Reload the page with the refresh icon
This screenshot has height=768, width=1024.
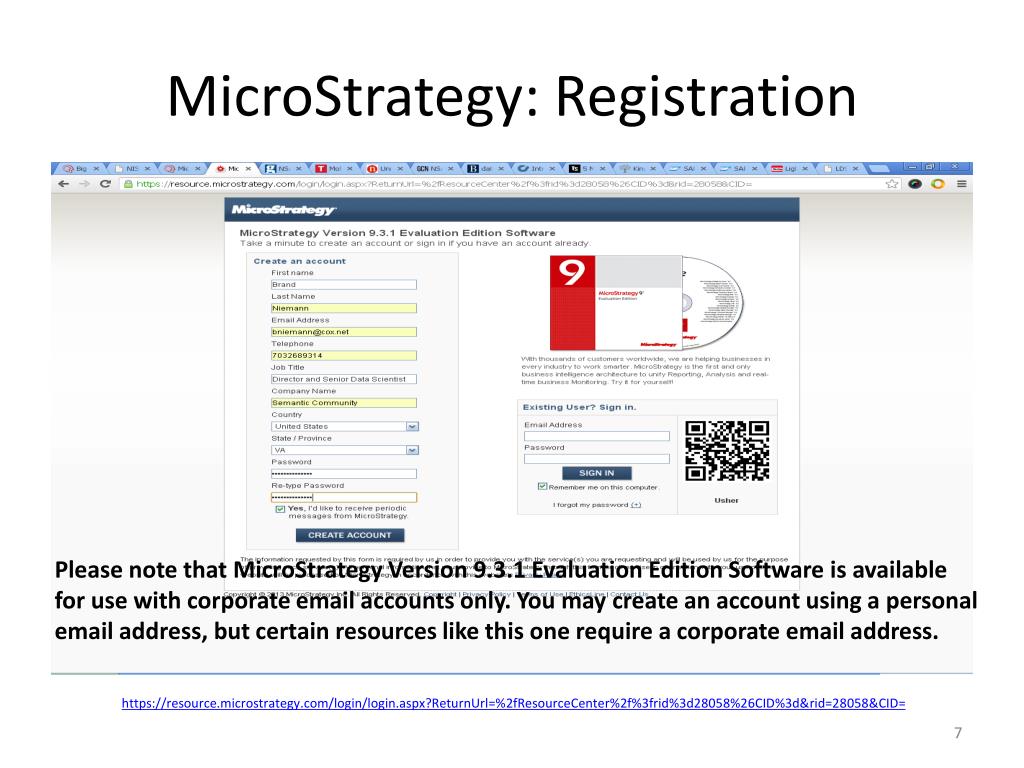[x=105, y=184]
